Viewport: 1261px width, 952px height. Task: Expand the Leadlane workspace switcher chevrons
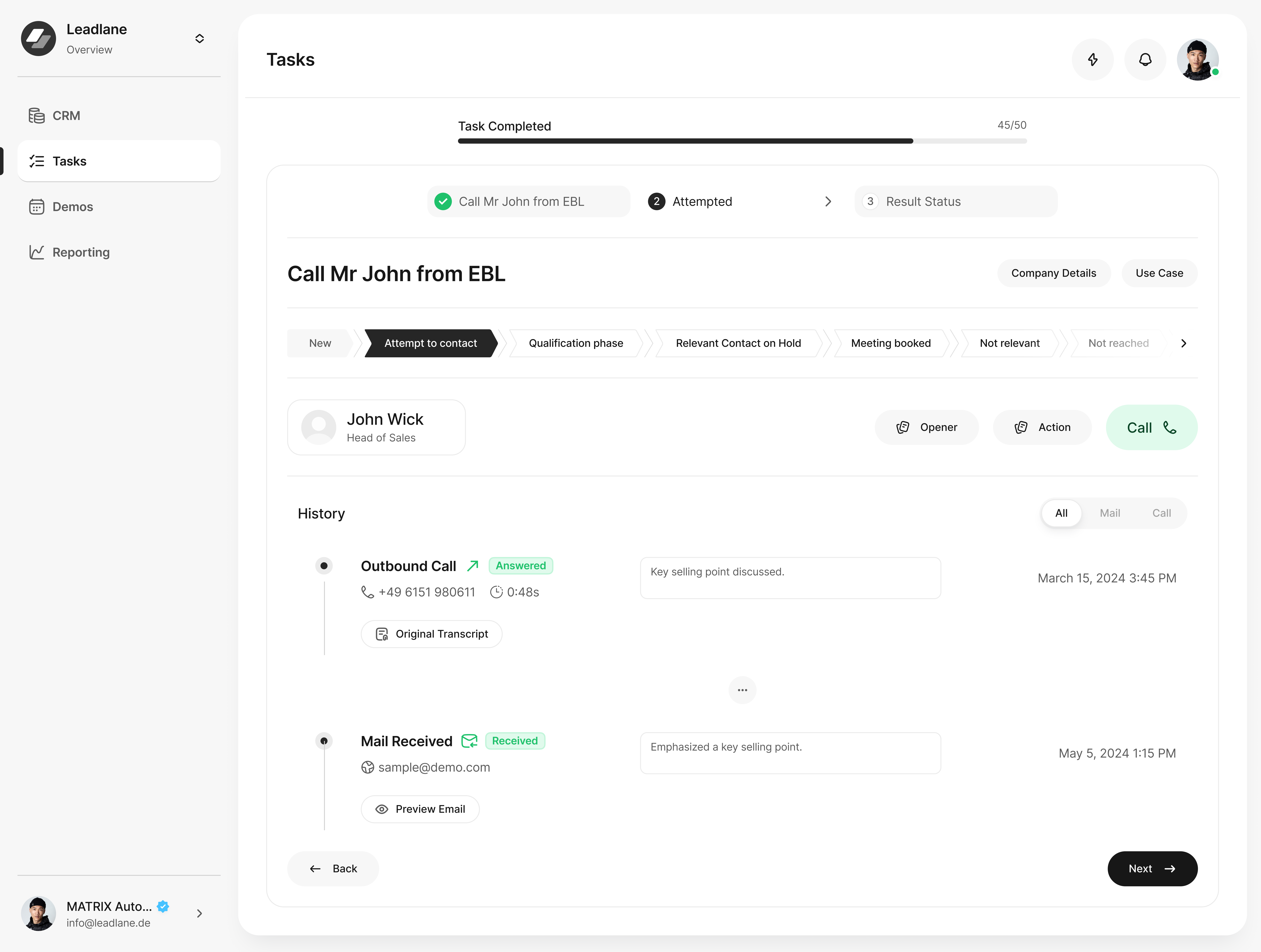pos(199,38)
